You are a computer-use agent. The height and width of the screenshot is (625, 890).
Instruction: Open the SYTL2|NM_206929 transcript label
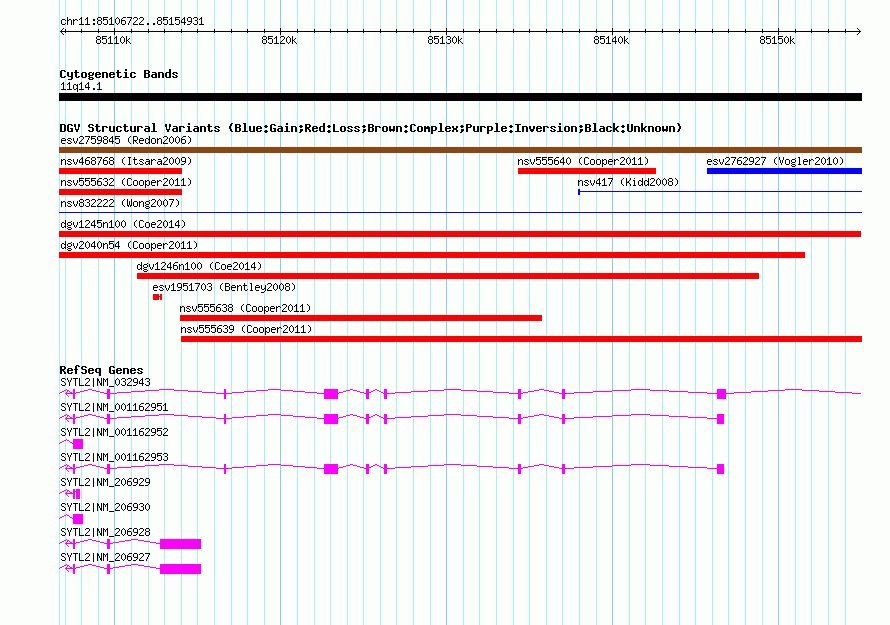pyautogui.click(x=106, y=483)
